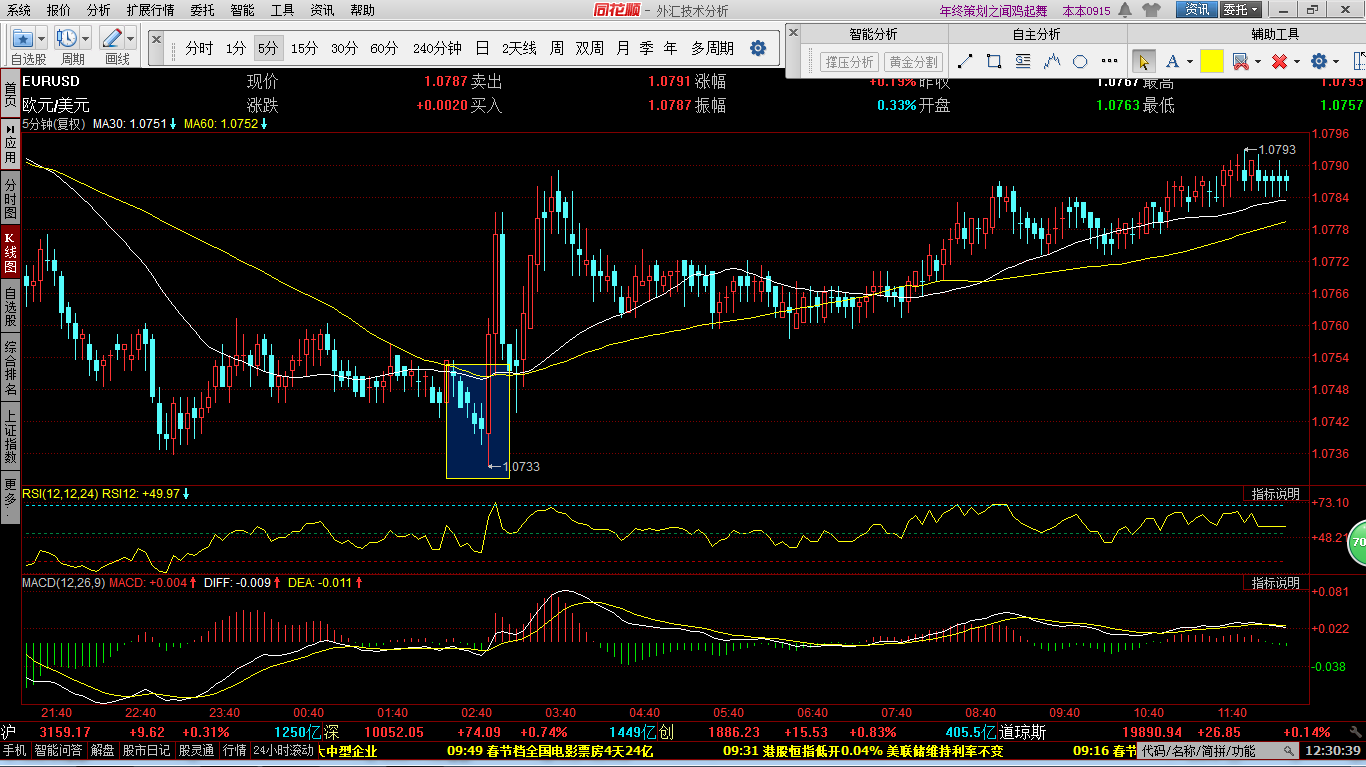Select the line segment drawing tool
Image resolution: width=1366 pixels, height=767 pixels.
[965, 61]
